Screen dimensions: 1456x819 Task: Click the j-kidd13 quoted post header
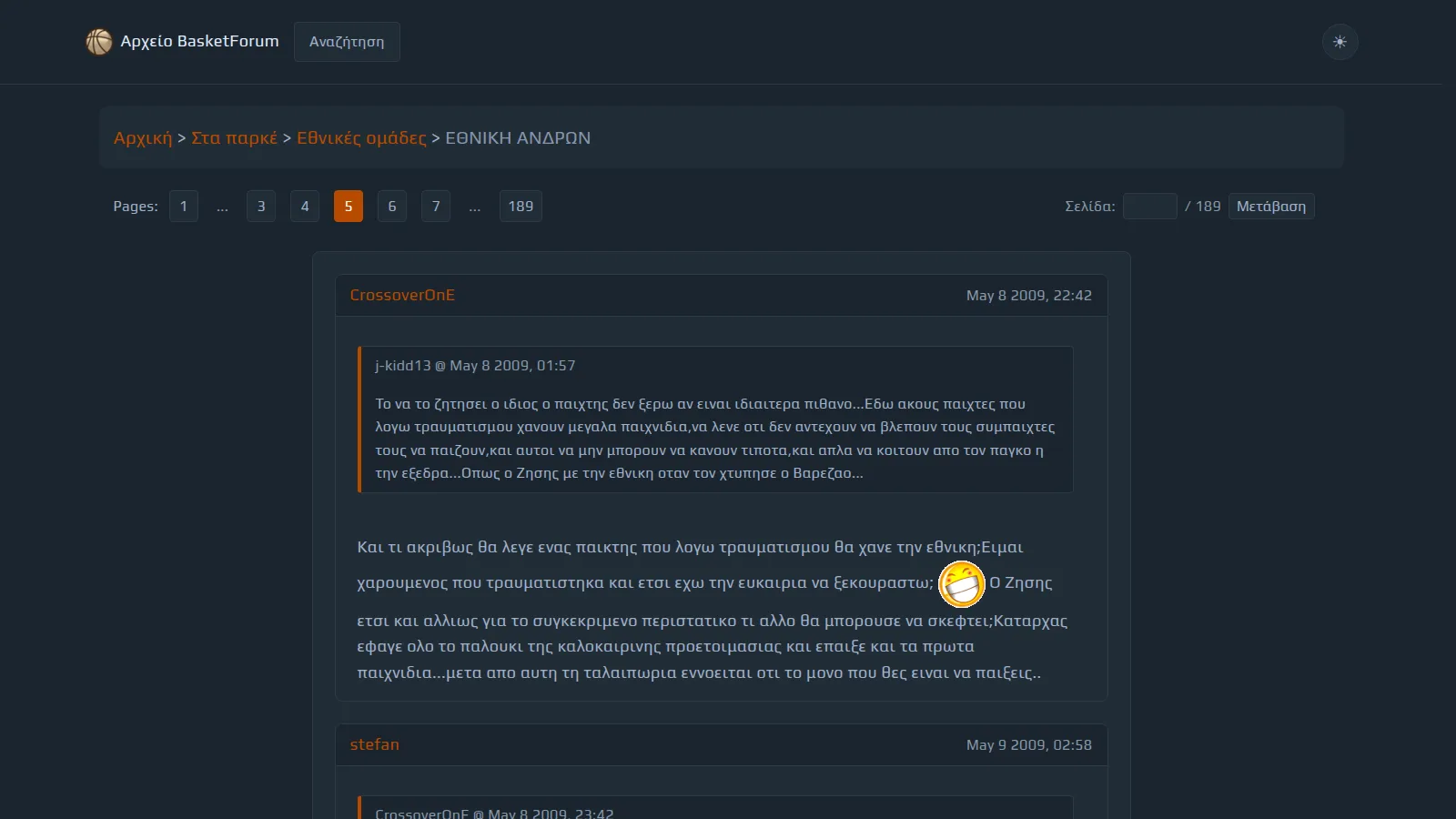pyautogui.click(x=475, y=365)
